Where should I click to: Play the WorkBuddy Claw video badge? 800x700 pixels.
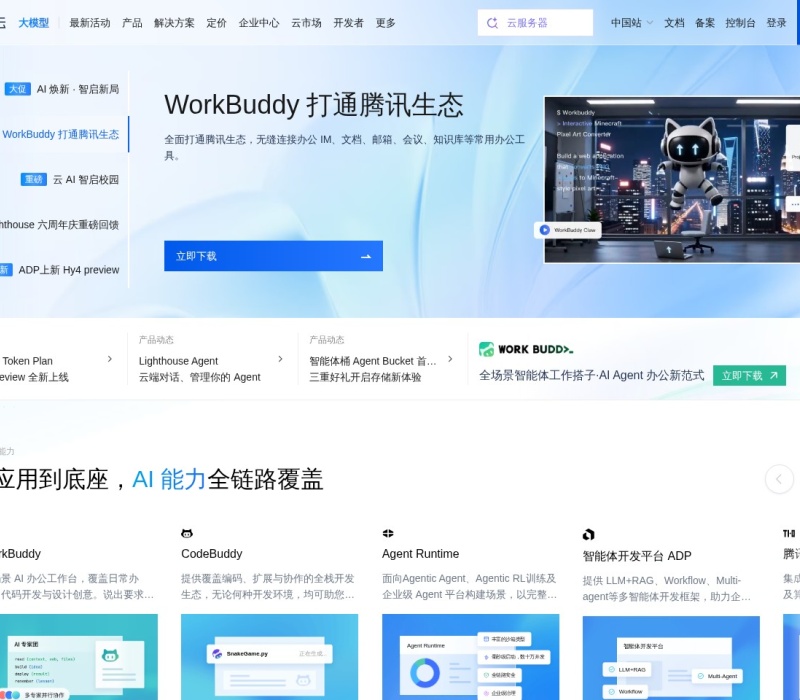(x=568, y=230)
